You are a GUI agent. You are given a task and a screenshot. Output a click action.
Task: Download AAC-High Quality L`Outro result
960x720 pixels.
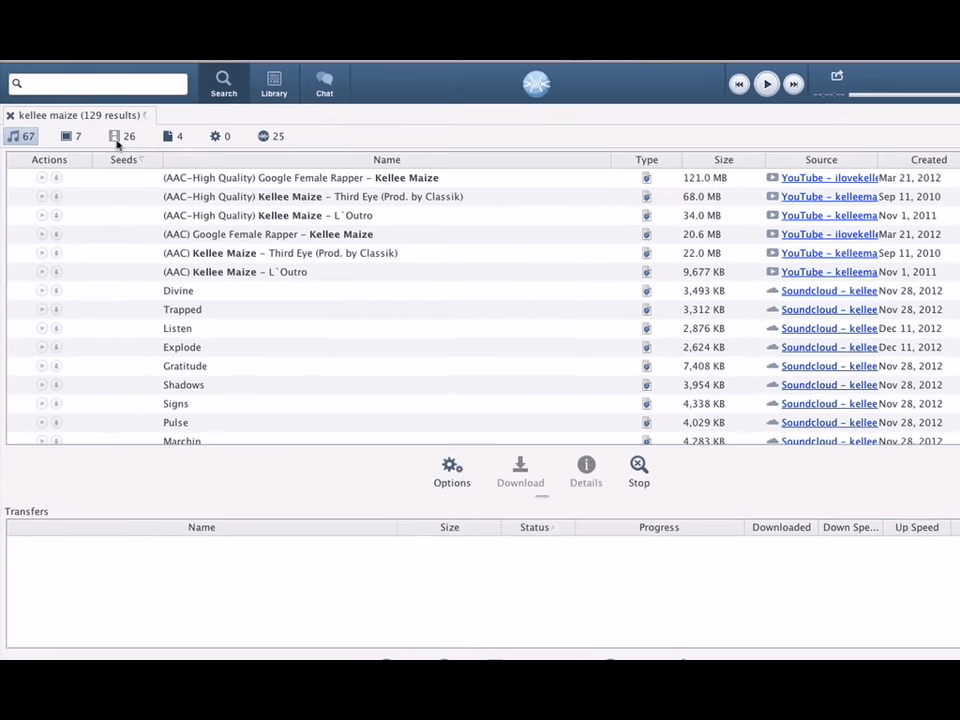[x=56, y=216]
